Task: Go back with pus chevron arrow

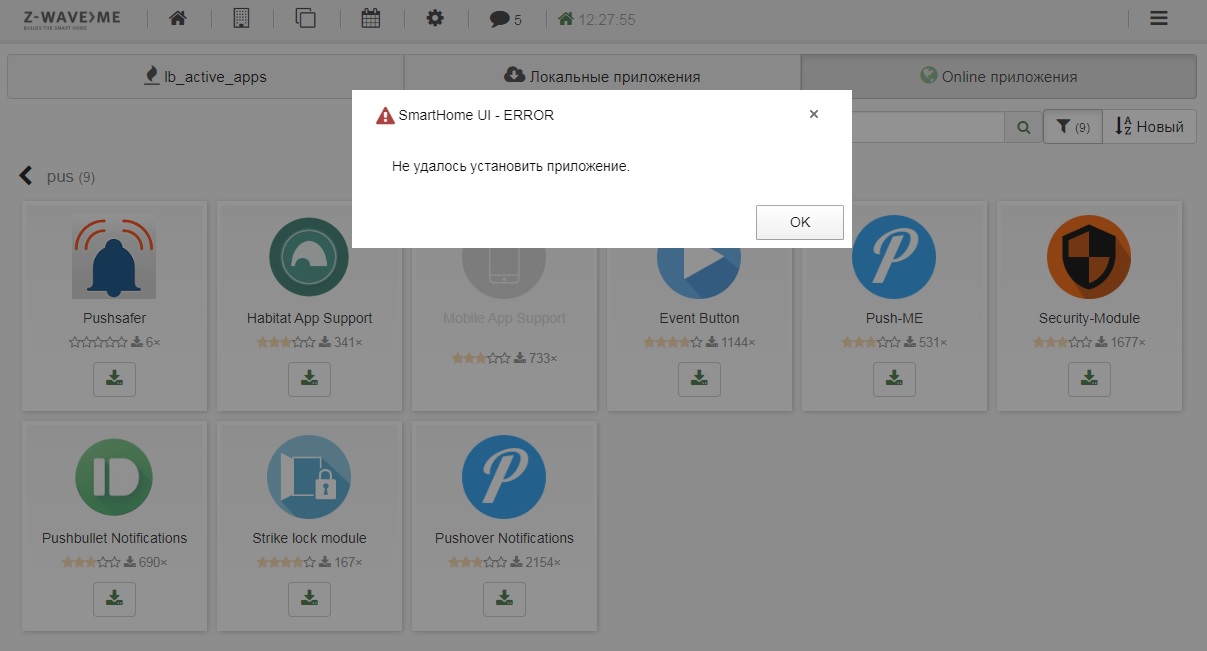Action: [x=27, y=176]
